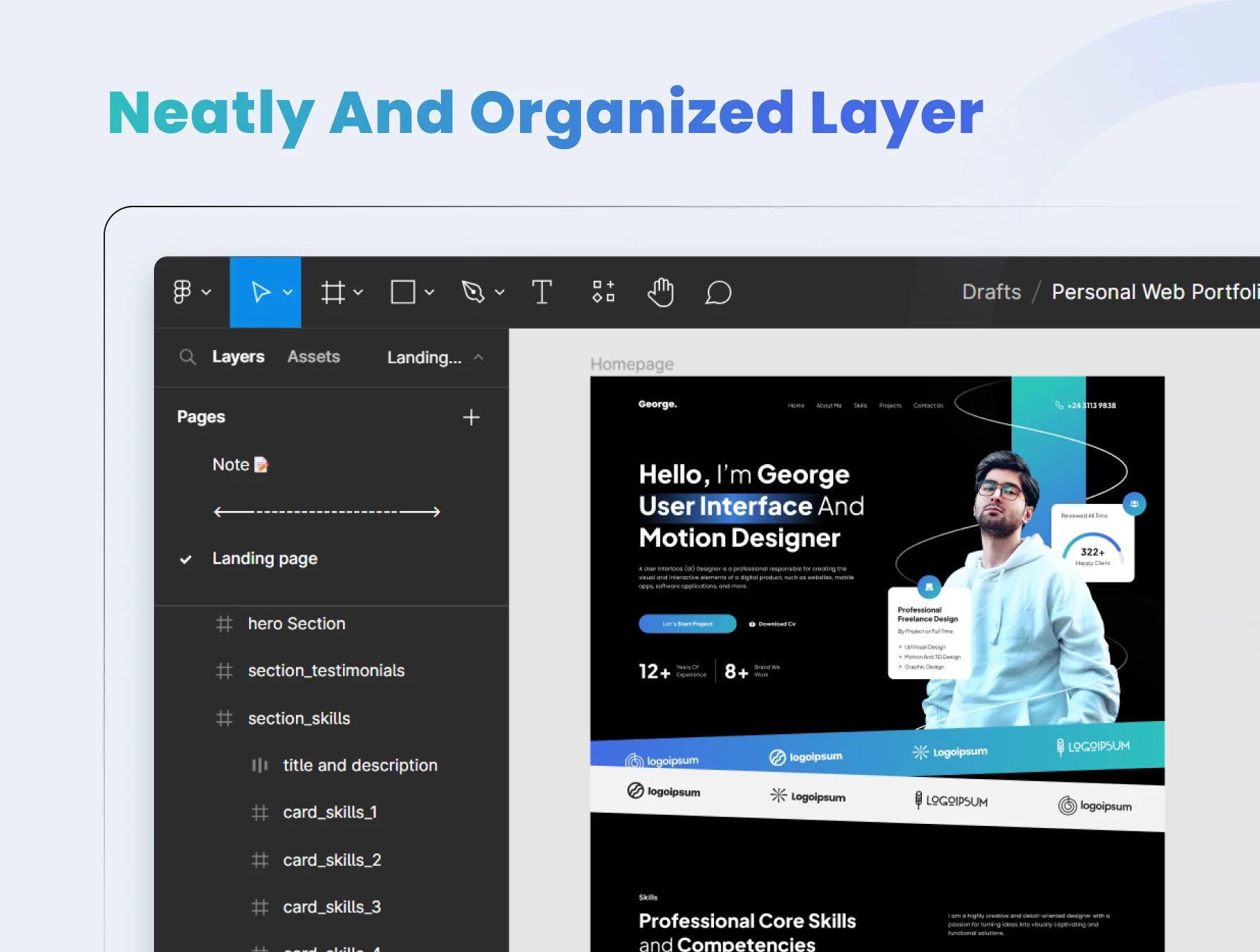Click the Contact Us nav link
Image resolution: width=1260 pixels, height=952 pixels.
point(928,405)
